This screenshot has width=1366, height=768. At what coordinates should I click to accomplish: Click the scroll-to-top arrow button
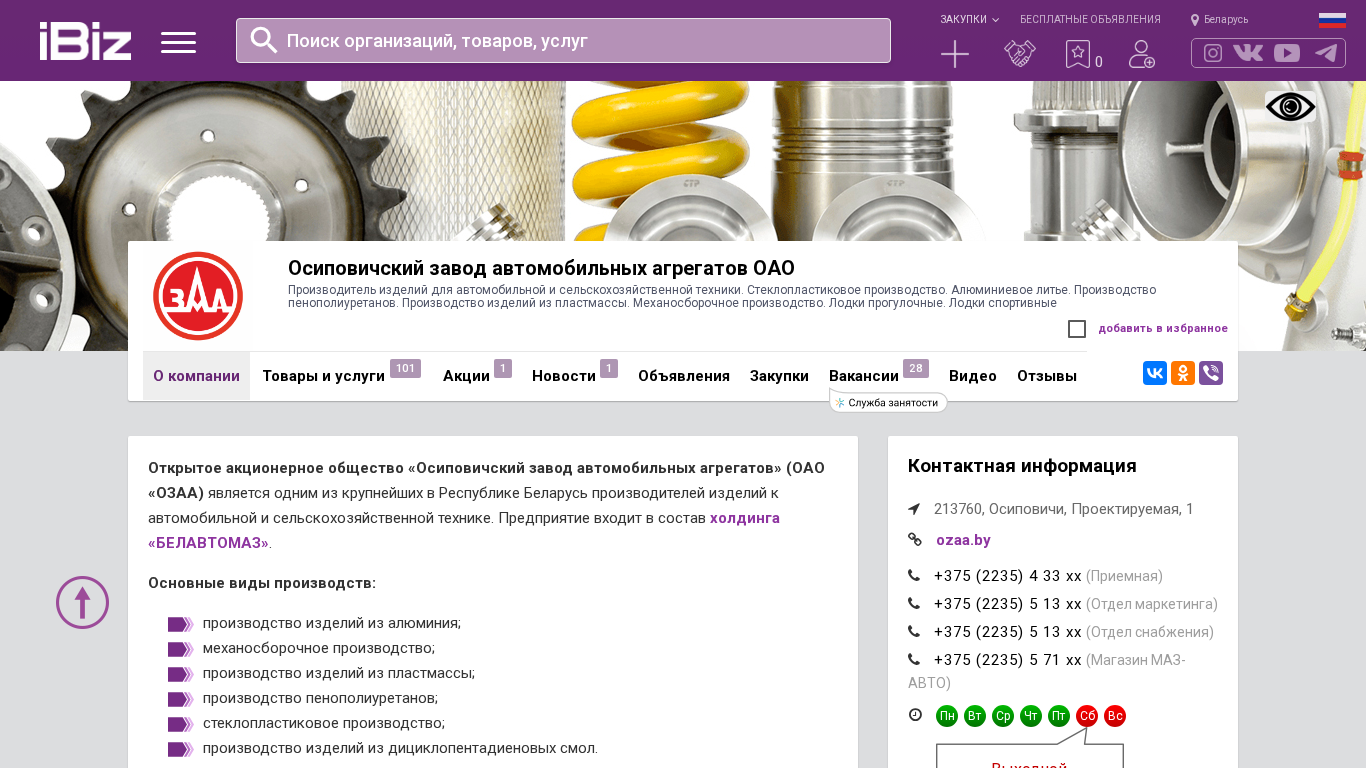pos(82,602)
